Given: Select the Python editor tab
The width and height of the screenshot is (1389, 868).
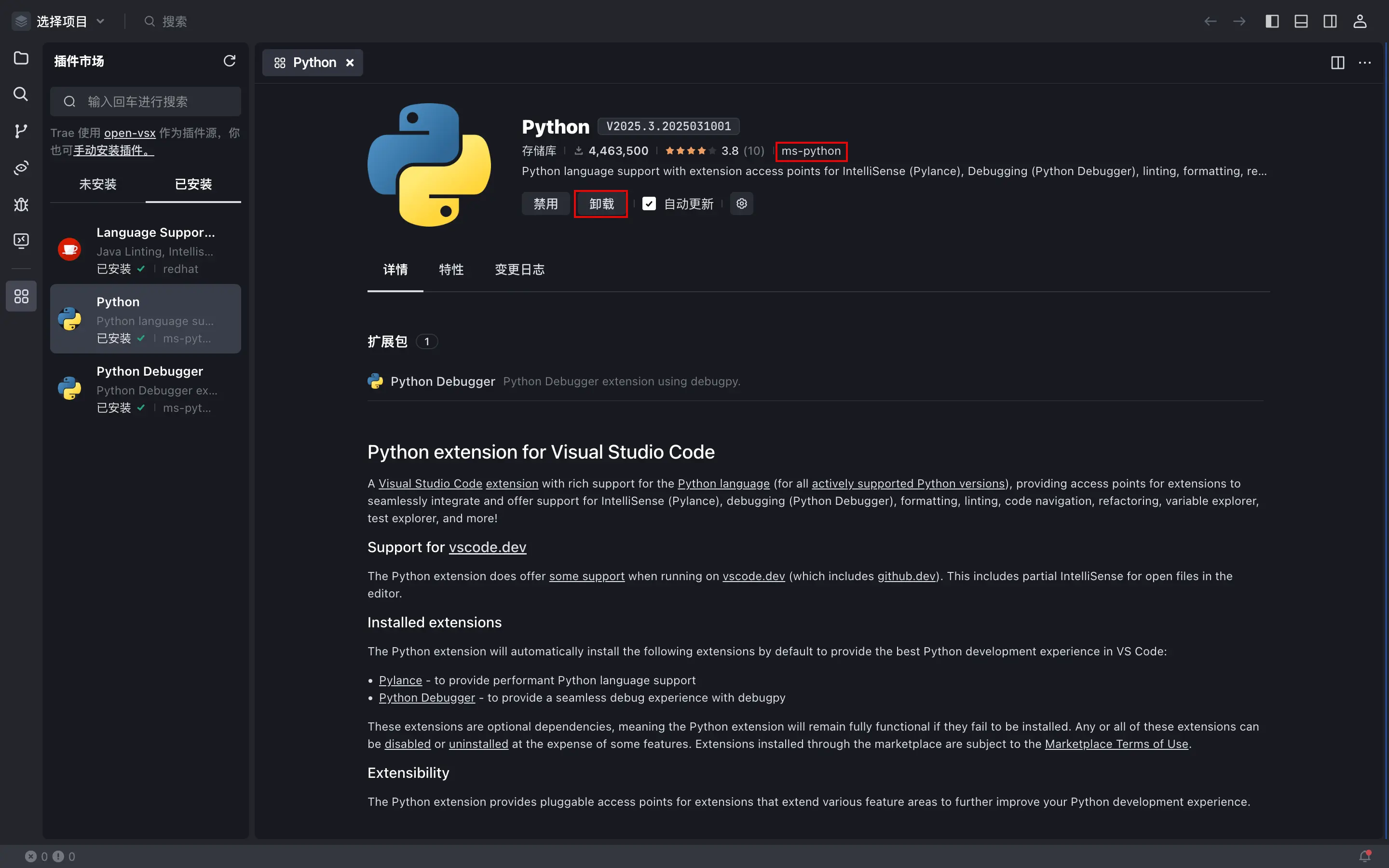Looking at the screenshot, I should [313, 63].
